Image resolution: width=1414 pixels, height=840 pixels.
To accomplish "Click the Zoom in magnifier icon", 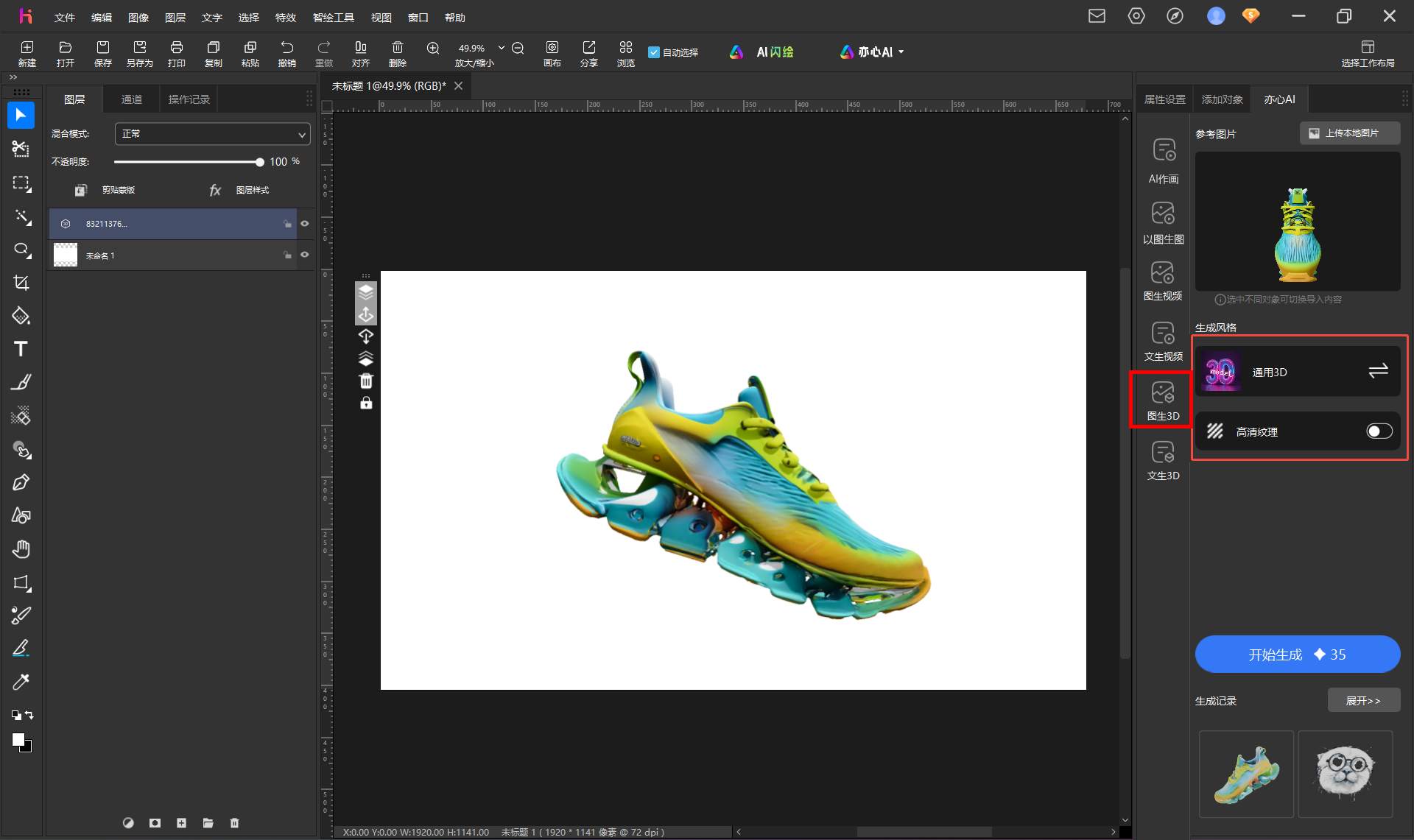I will pyautogui.click(x=433, y=48).
